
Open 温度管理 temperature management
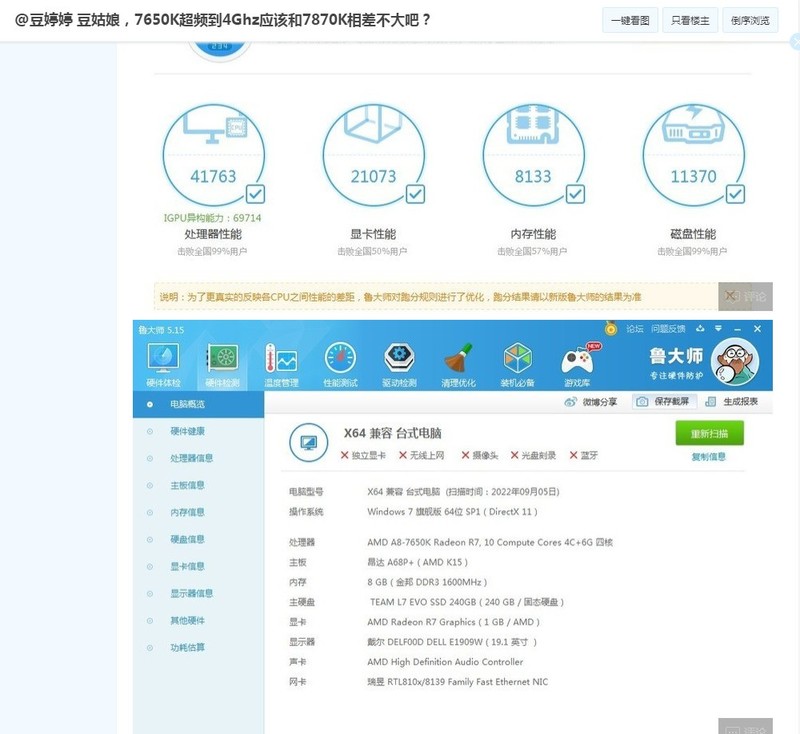tap(281, 364)
